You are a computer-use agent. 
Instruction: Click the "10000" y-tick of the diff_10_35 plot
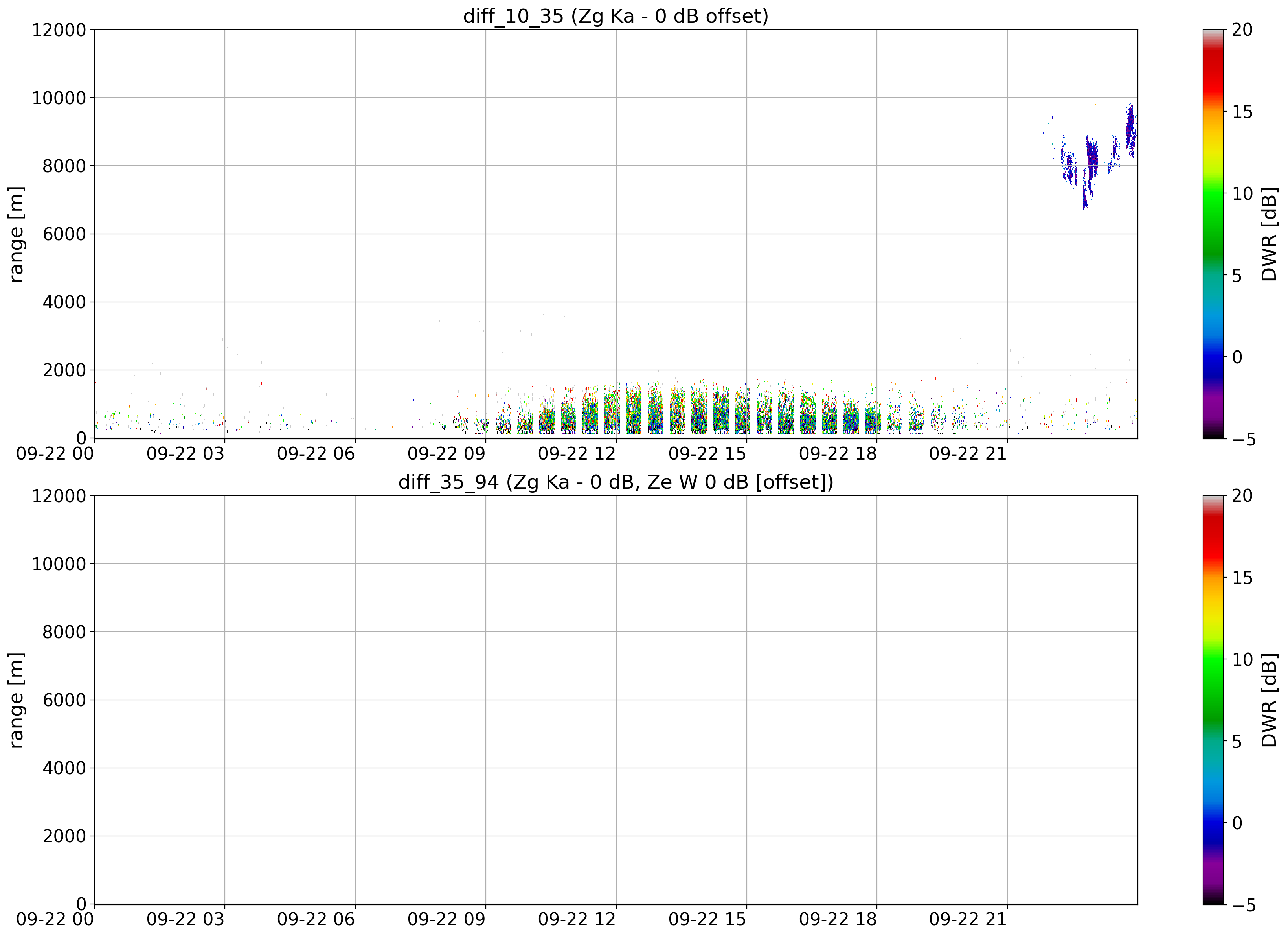pyautogui.click(x=59, y=98)
